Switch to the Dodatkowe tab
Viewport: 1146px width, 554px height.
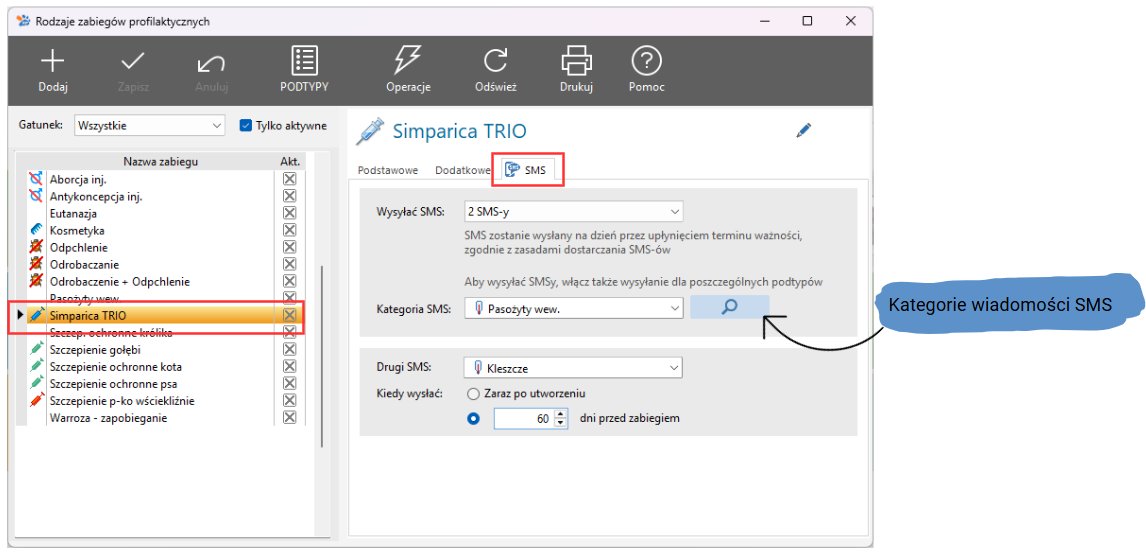click(462, 171)
